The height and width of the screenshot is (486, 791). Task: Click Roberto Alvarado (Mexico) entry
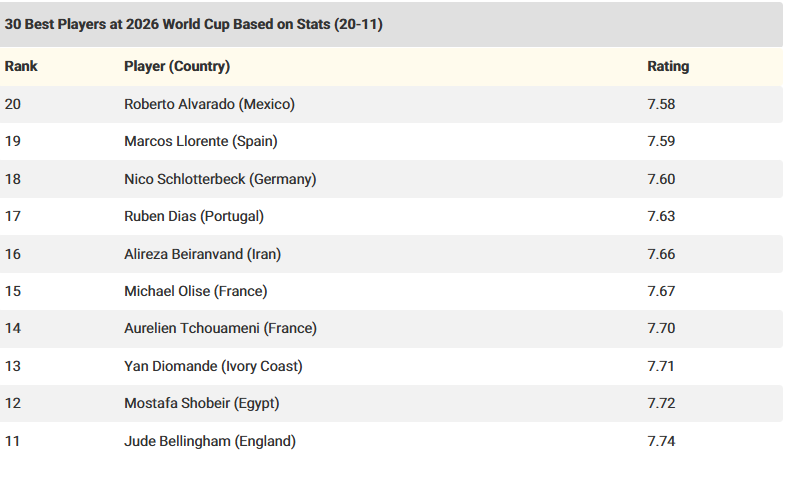click(x=209, y=104)
